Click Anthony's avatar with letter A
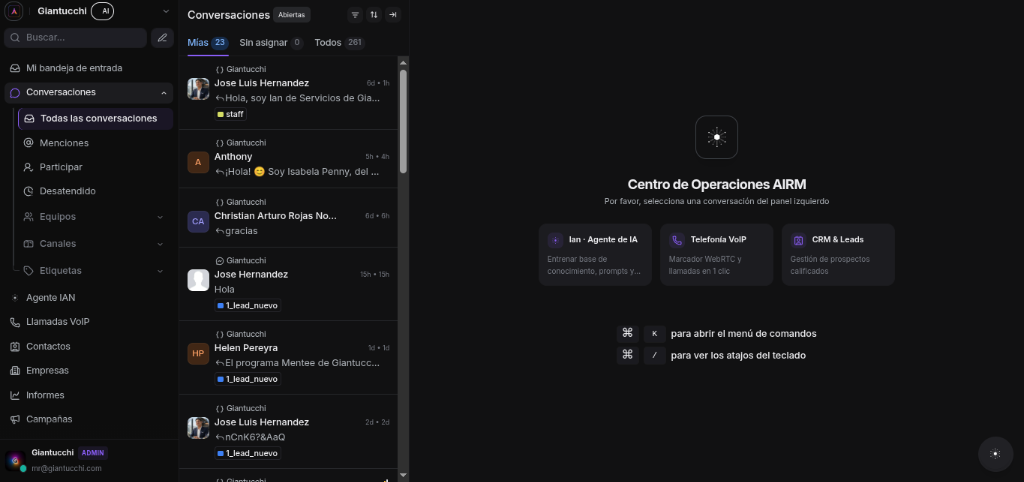Viewport: 1024px width, 482px height. [x=198, y=162]
